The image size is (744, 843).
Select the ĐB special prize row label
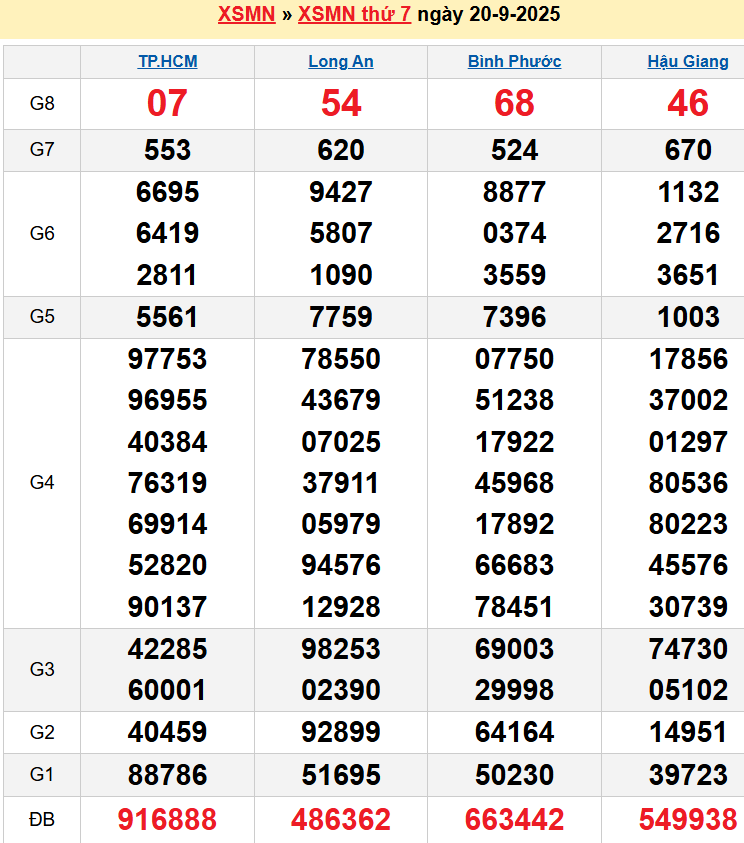(42, 820)
